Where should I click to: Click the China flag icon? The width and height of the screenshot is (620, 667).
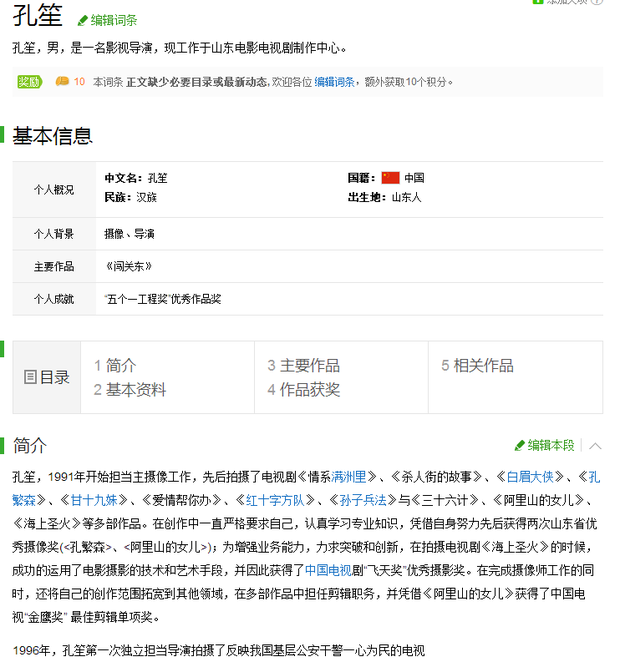point(390,178)
